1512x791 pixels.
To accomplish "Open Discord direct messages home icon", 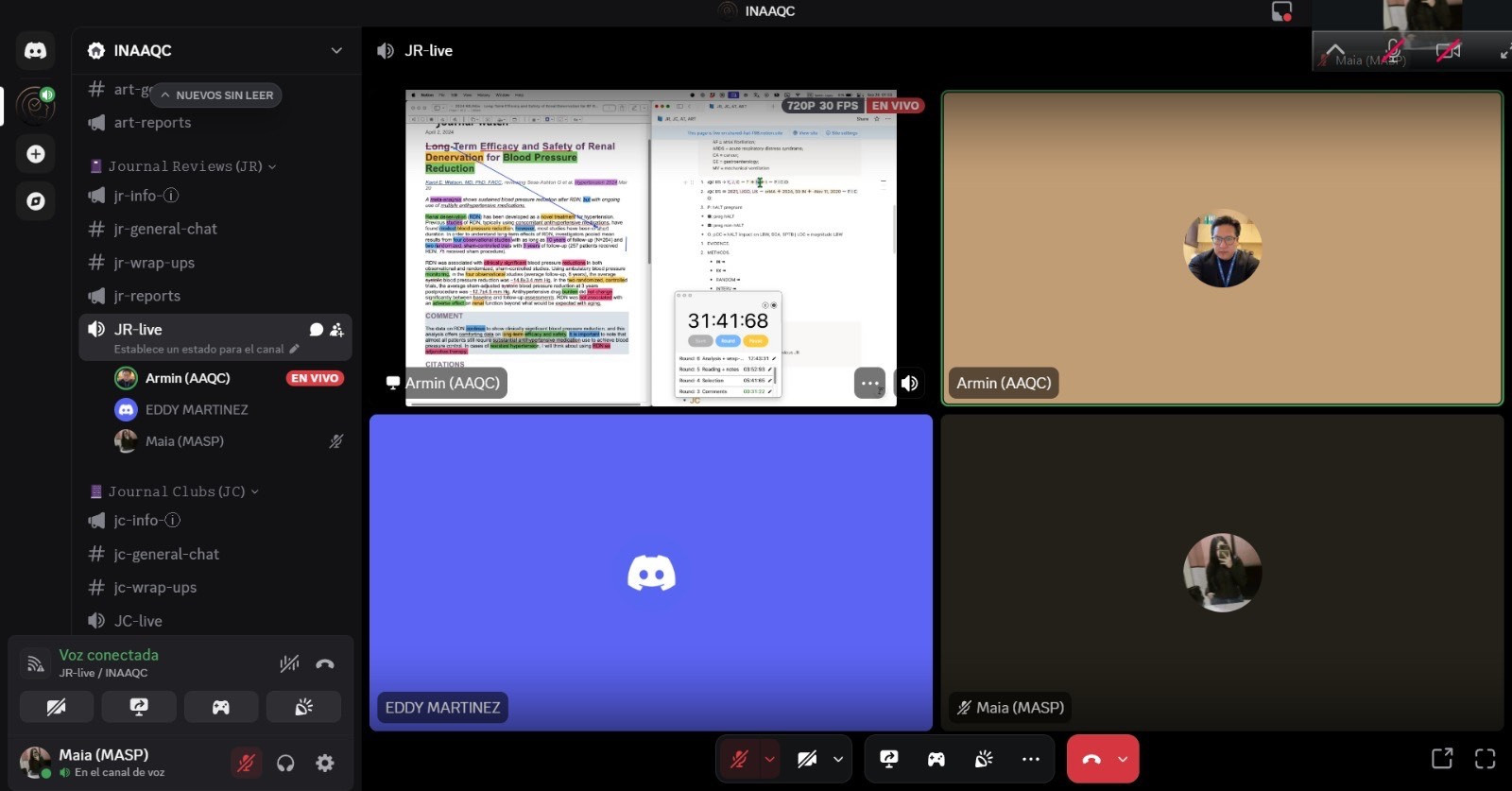I will [35, 51].
